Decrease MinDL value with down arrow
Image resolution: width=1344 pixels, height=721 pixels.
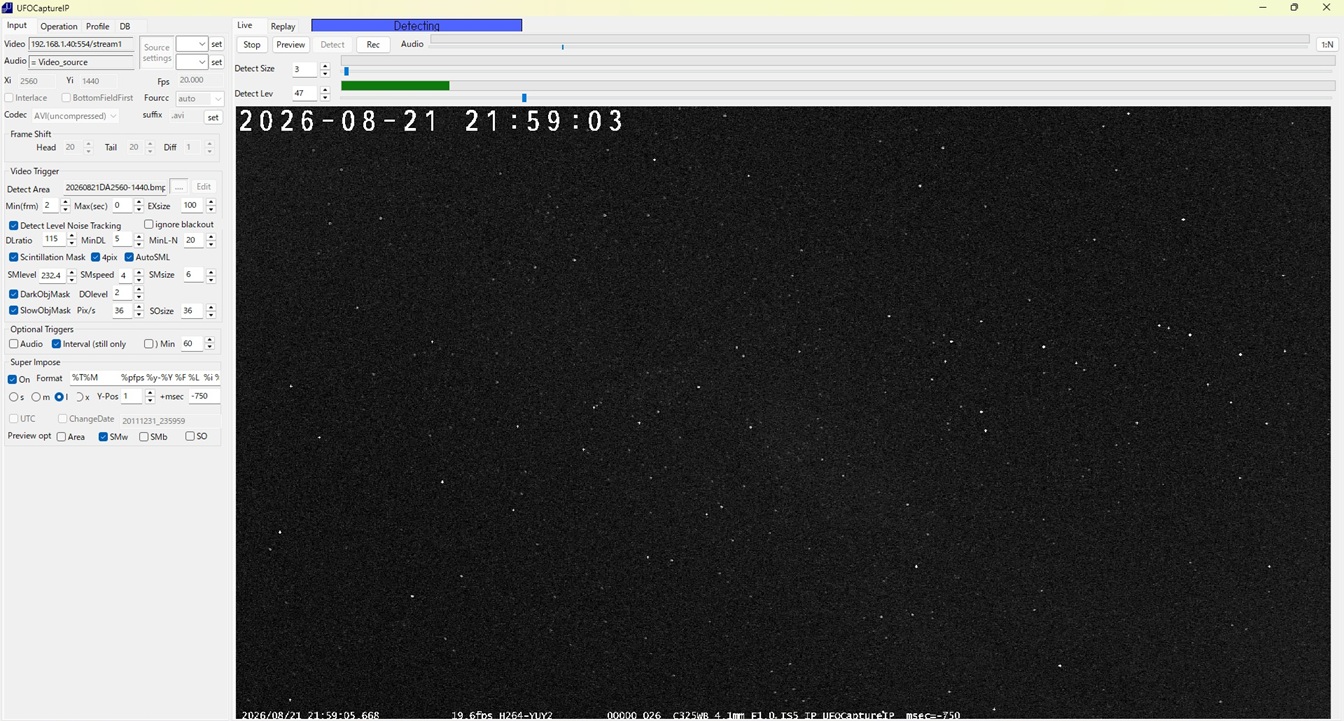point(138,244)
